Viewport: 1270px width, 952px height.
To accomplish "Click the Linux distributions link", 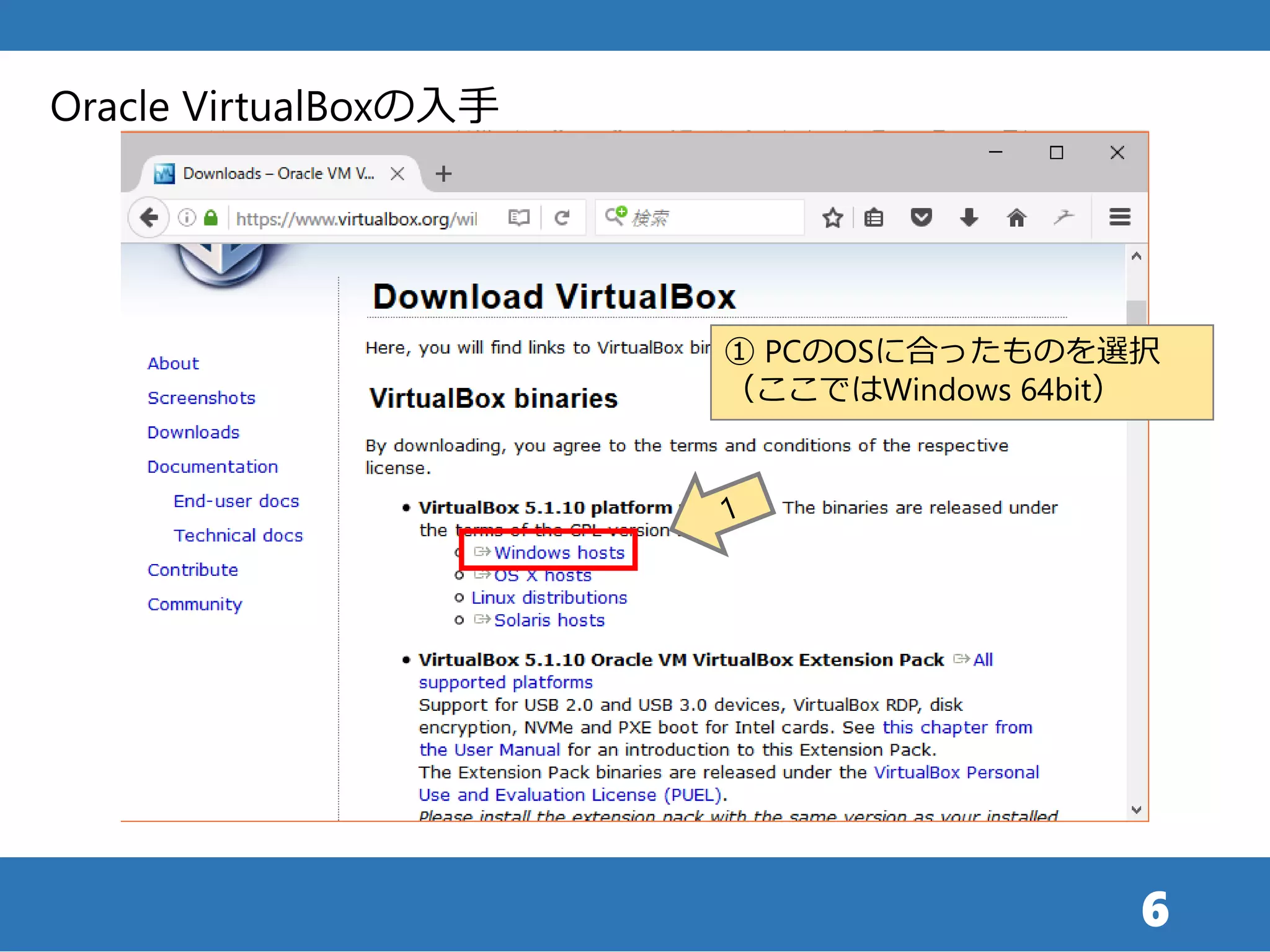I will tap(549, 597).
